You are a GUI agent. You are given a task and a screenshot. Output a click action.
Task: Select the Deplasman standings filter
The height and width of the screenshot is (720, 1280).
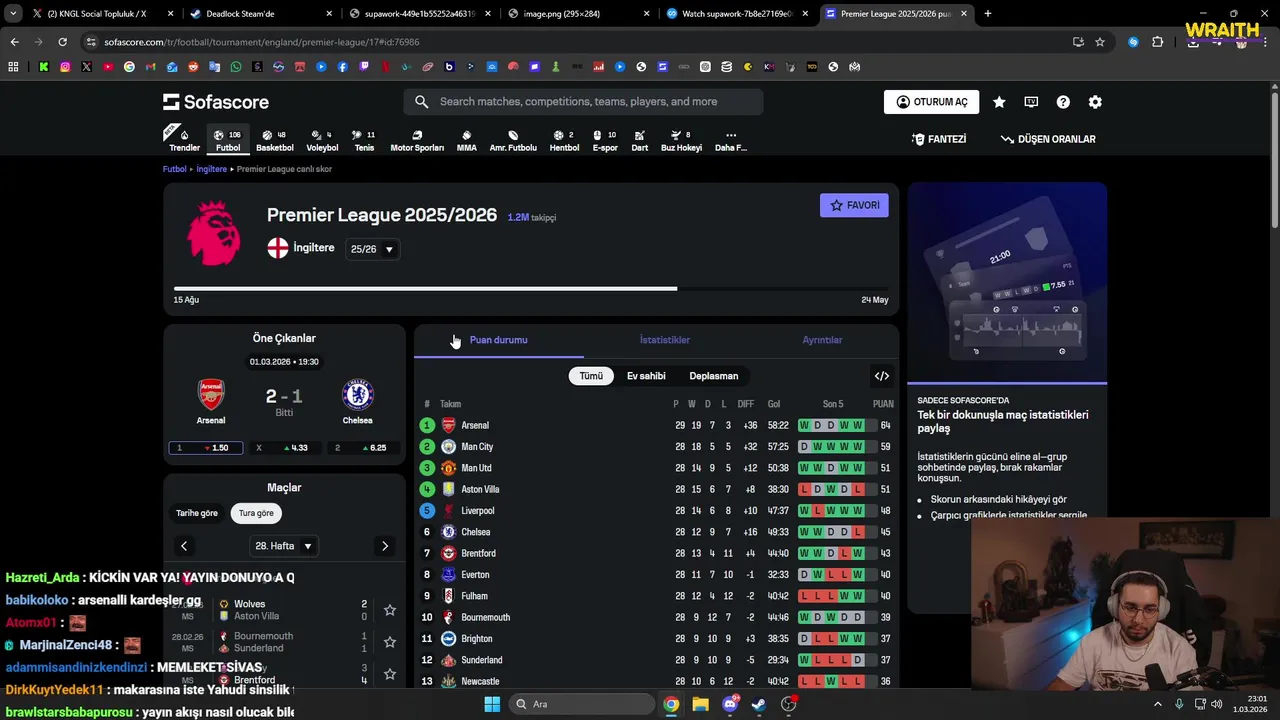coord(714,376)
